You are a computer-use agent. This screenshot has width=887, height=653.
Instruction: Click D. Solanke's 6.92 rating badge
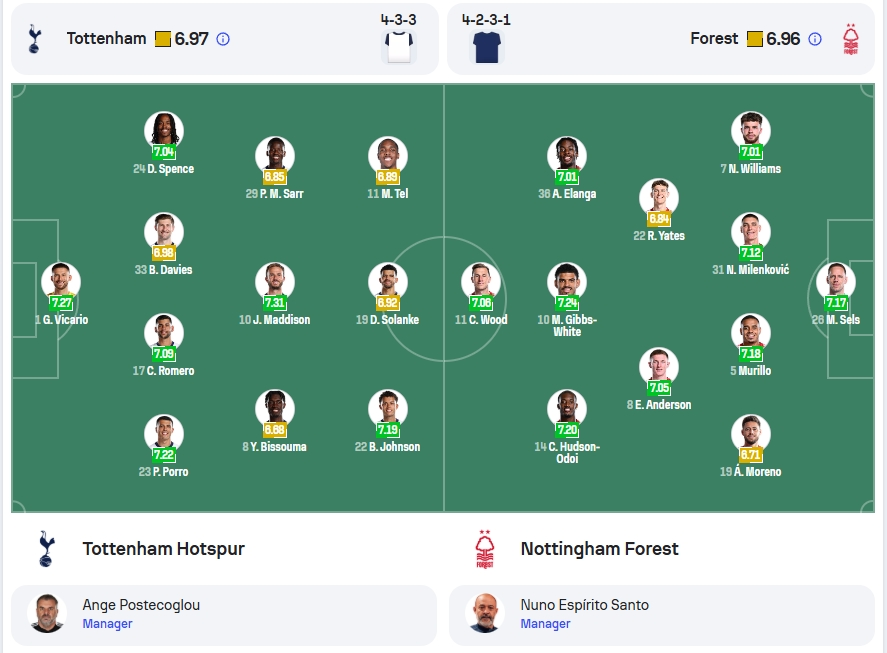(387, 303)
